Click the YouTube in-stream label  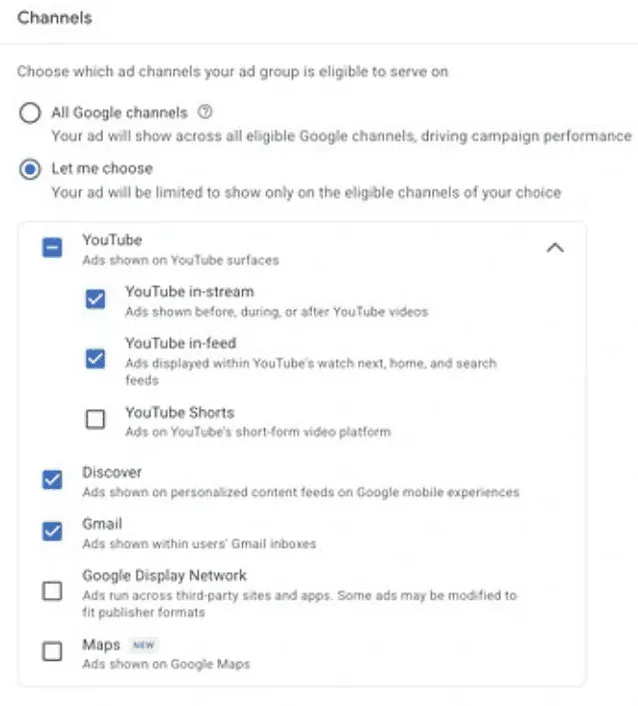coord(190,292)
